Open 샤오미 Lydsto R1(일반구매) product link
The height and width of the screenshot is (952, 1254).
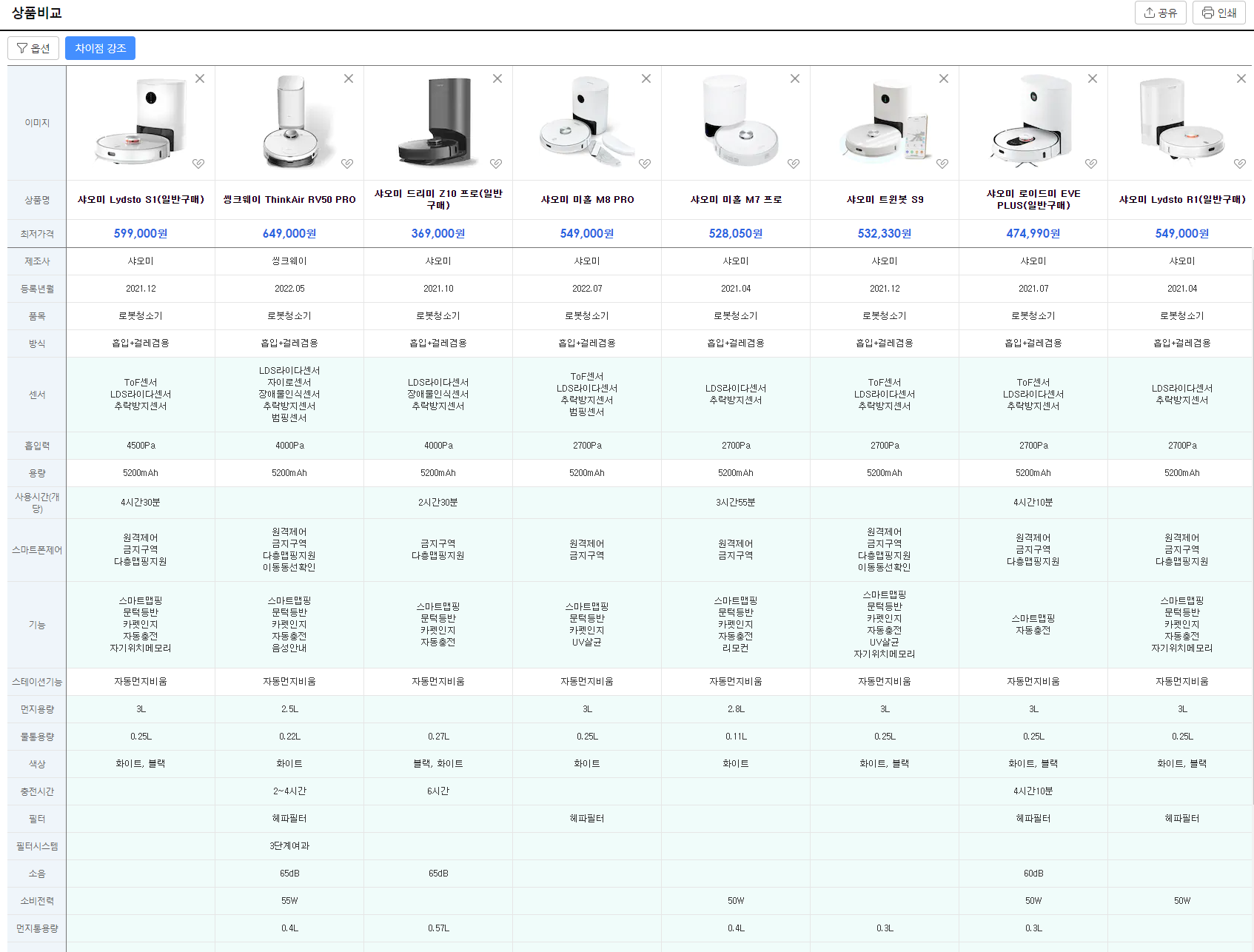1182,200
